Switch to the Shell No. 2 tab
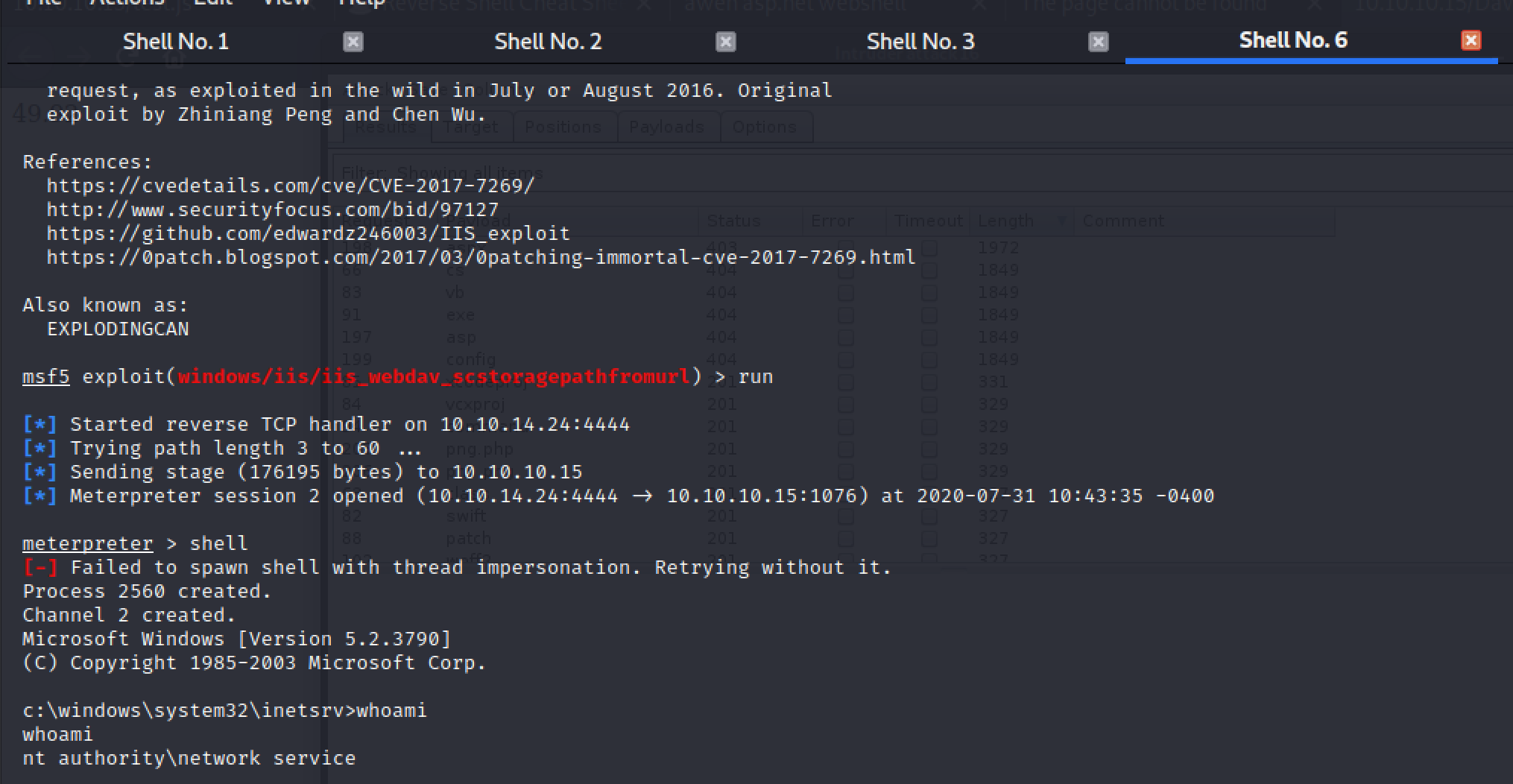Viewport: 1513px width, 784px height. pos(548,41)
